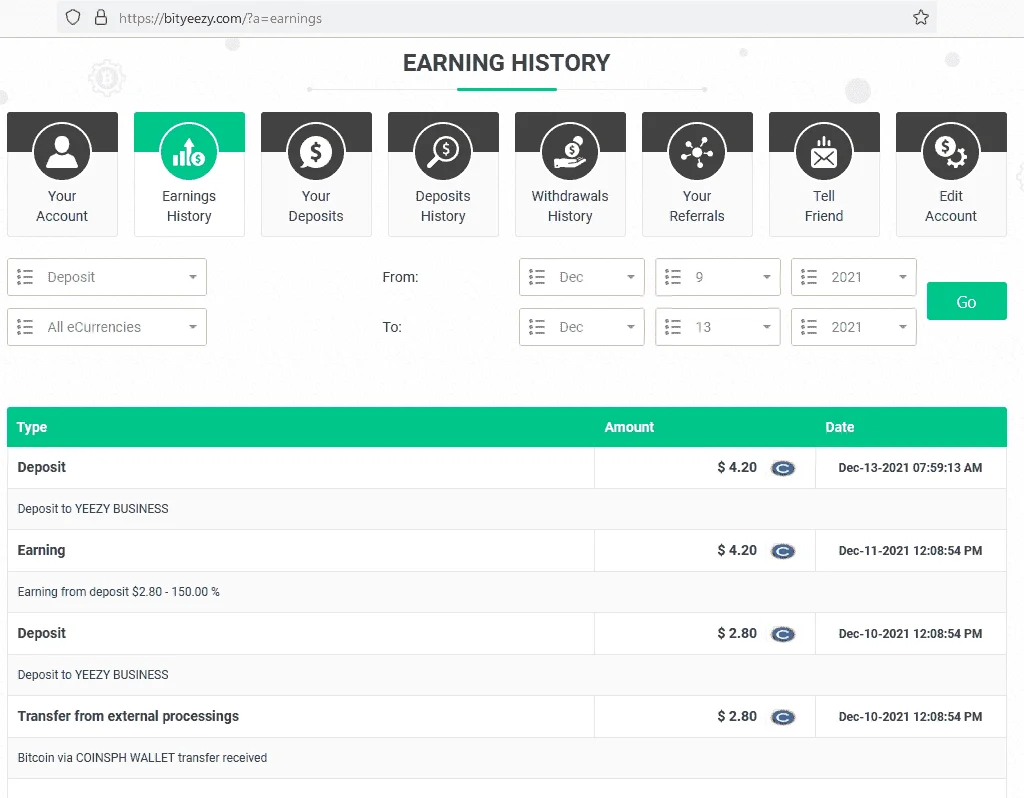Switch to Your Referrals tab label
This screenshot has width=1024, height=798.
(697, 206)
